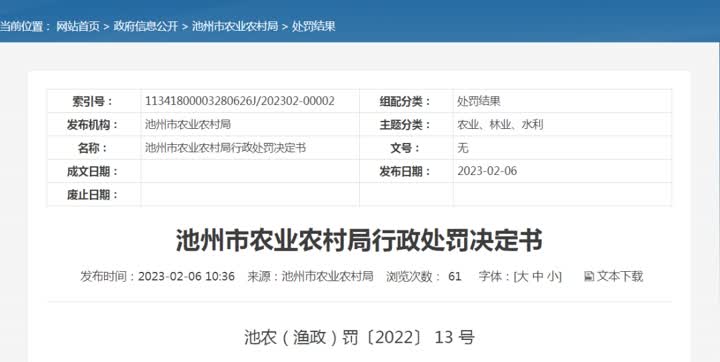Select document number 池农（渔政）罚〔2022〕13号
Viewport: 720px width, 362px height.
pos(360,338)
